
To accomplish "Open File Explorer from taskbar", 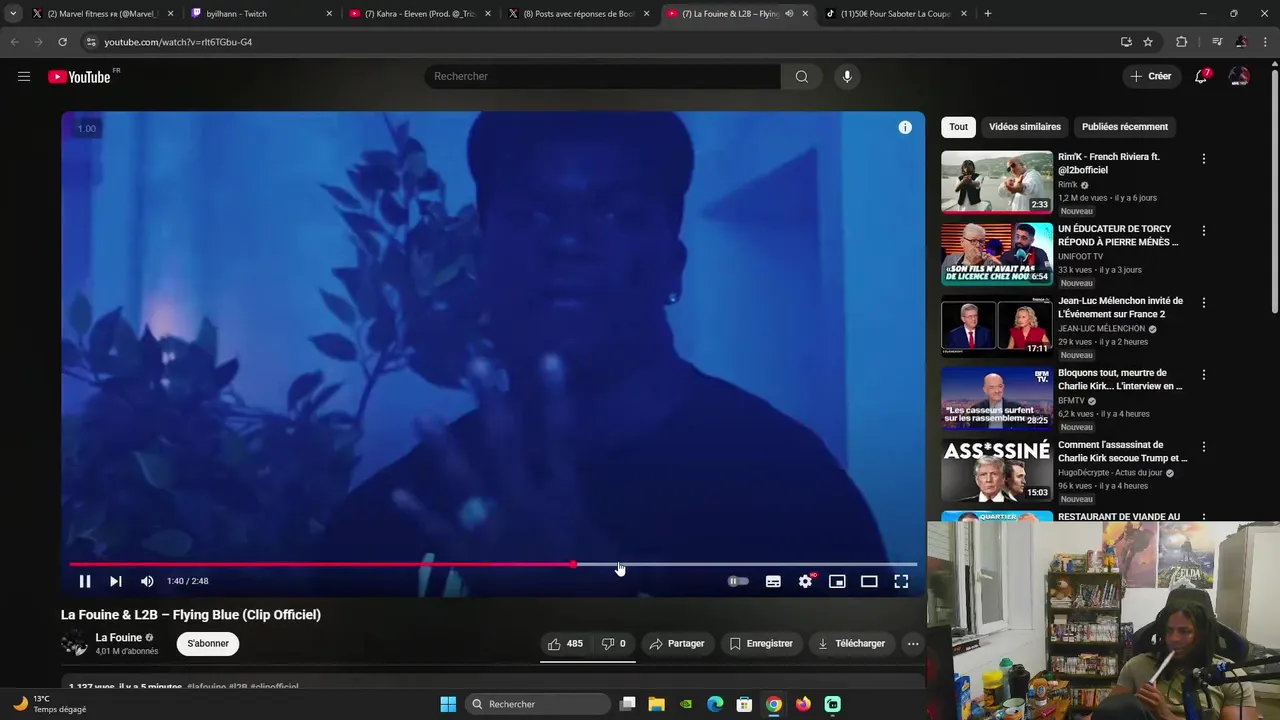I will [x=657, y=704].
